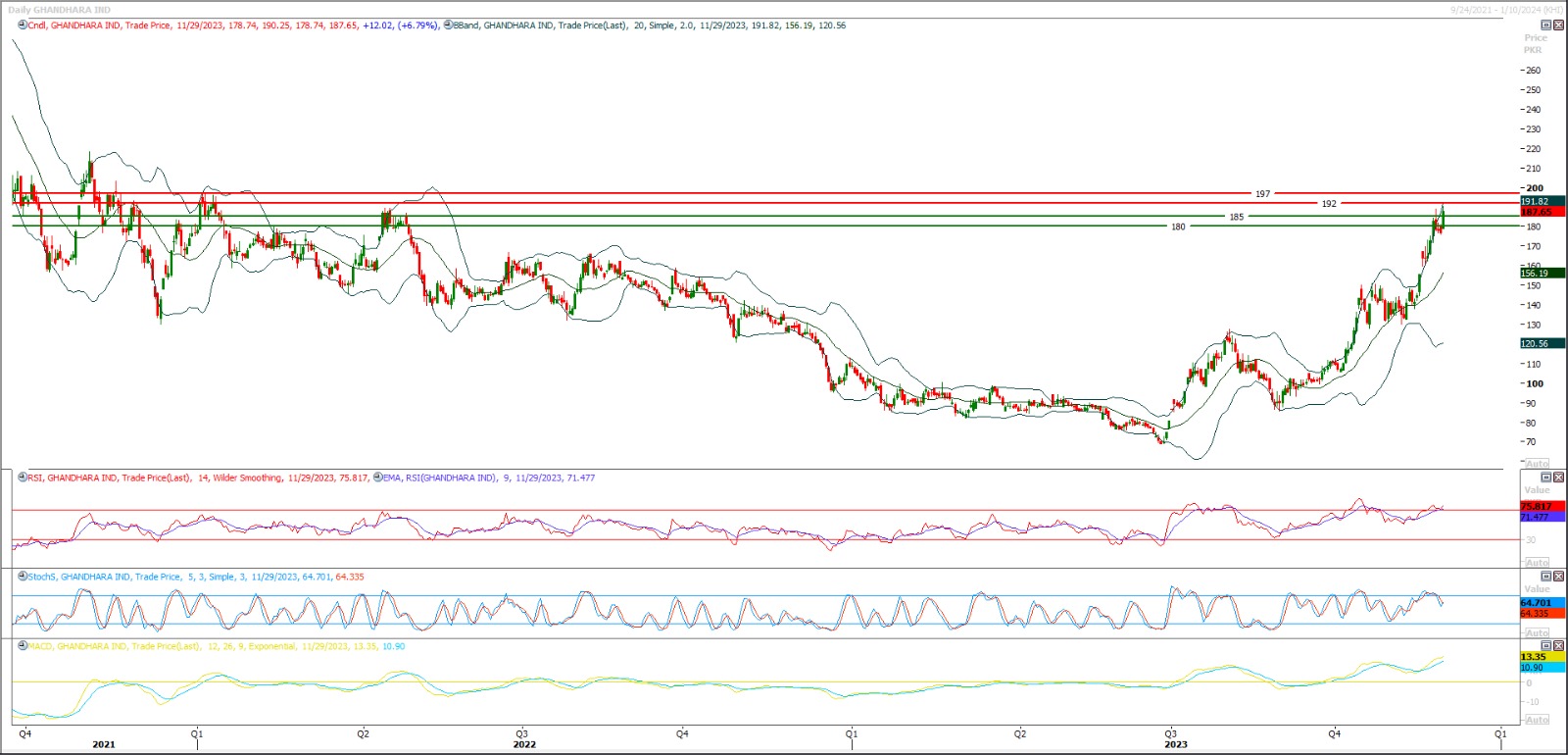Click the 187.65 last price tag
Viewport: 1568px width, 755px height.
click(x=1542, y=212)
